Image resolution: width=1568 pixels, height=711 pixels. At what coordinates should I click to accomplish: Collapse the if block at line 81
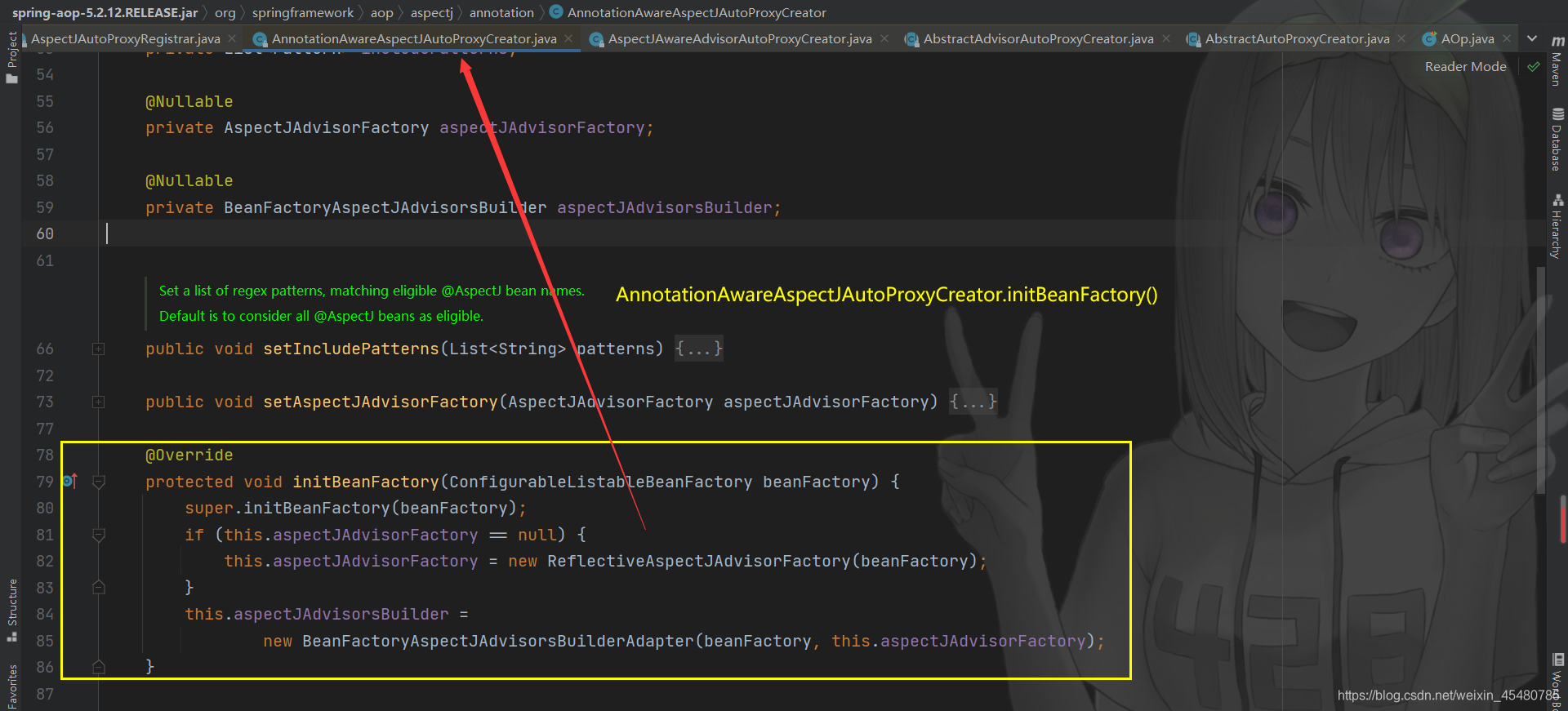(98, 535)
